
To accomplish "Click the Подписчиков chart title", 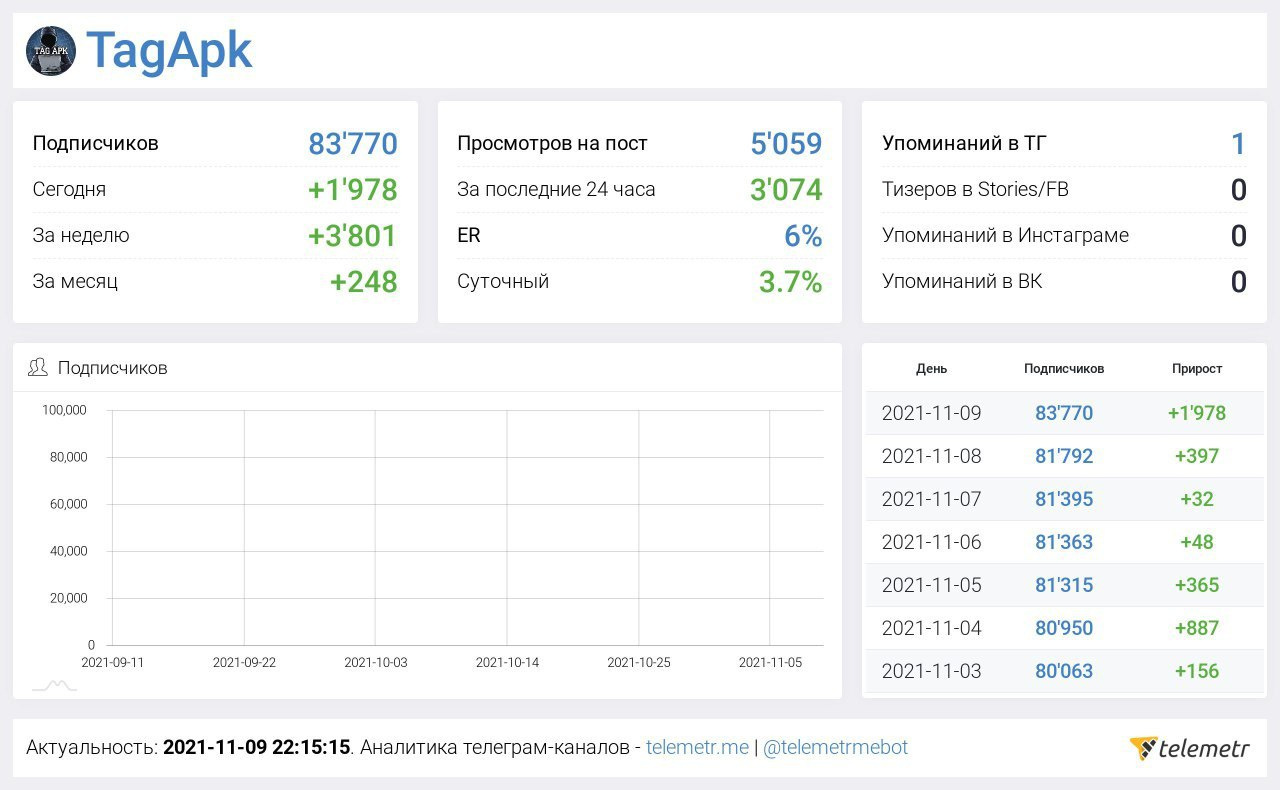I will pyautogui.click(x=112, y=368).
